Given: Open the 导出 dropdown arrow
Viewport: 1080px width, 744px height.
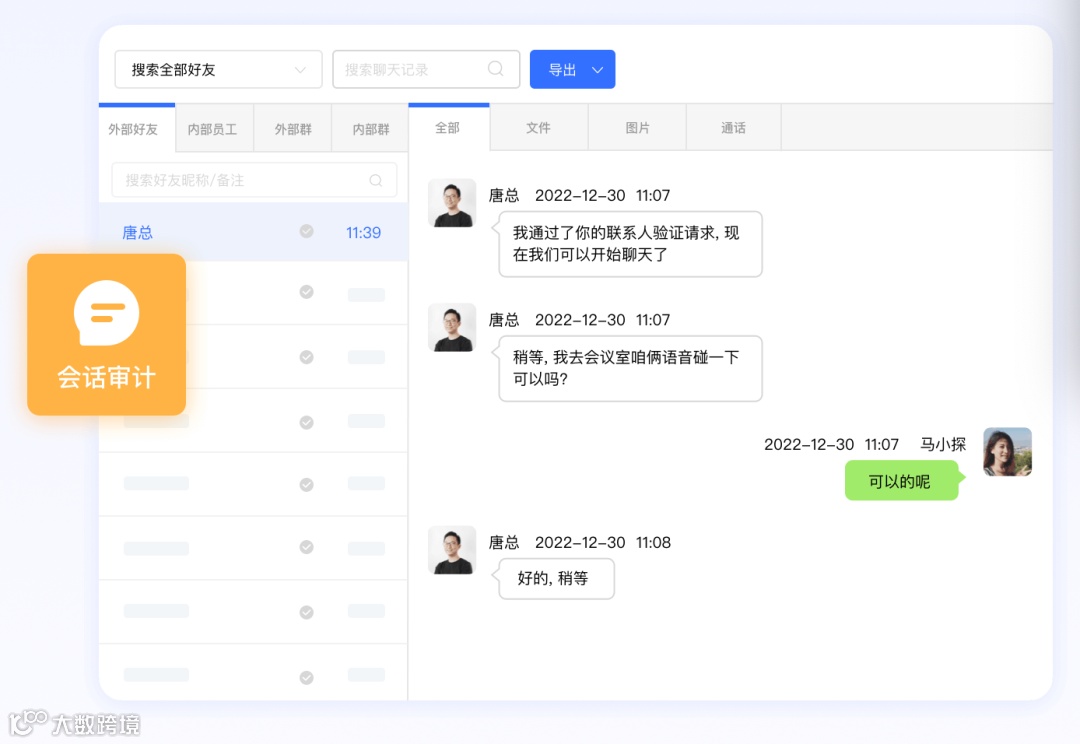Looking at the screenshot, I should click(598, 69).
